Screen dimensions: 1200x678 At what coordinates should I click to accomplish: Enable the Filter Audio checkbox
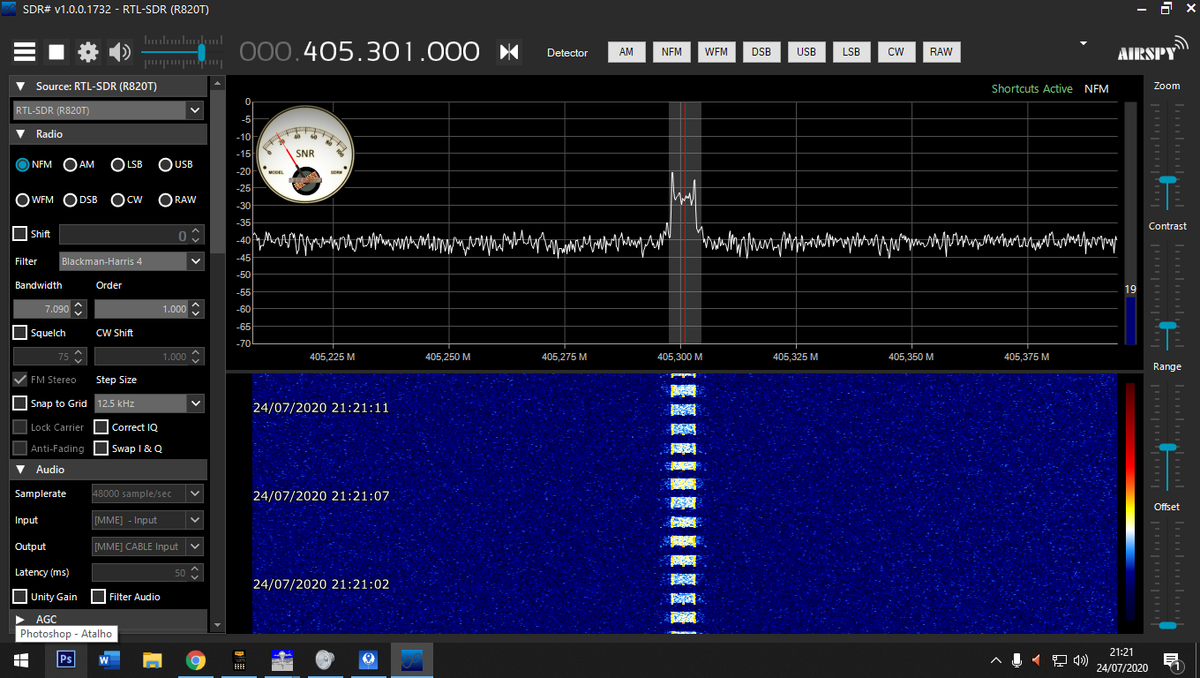coord(98,596)
